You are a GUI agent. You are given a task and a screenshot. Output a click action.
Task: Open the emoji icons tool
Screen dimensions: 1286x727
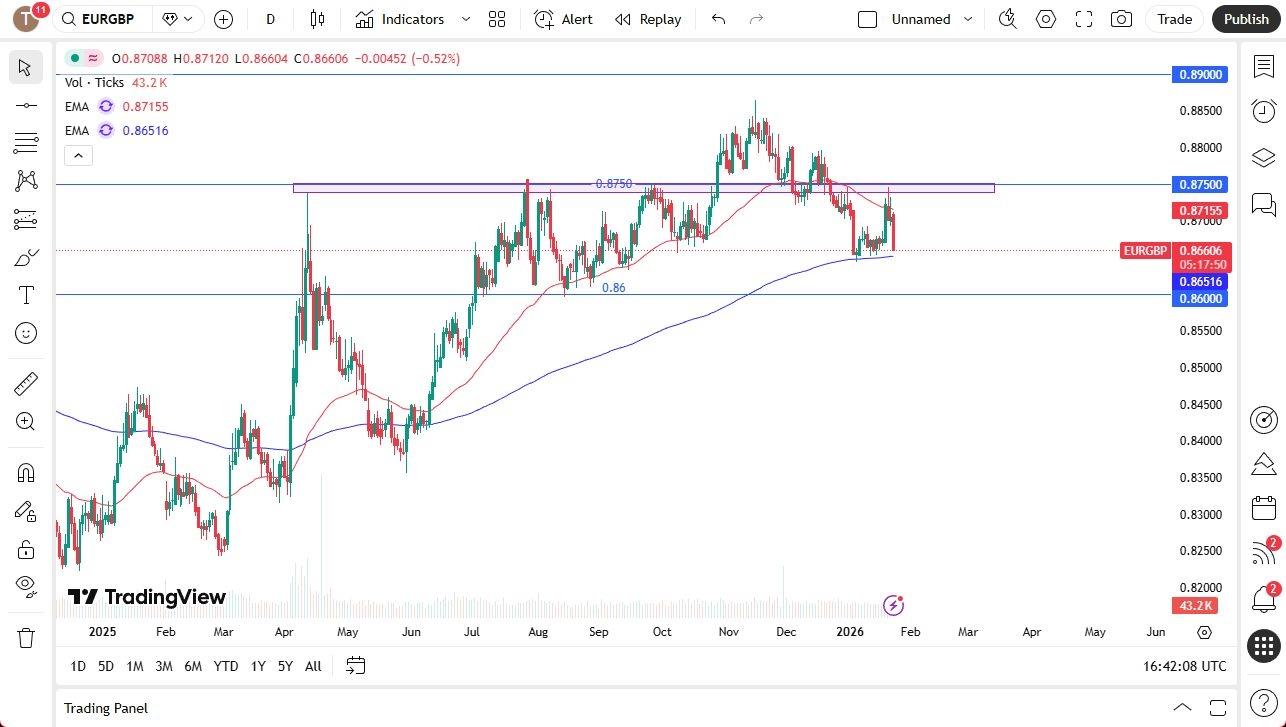click(x=26, y=333)
